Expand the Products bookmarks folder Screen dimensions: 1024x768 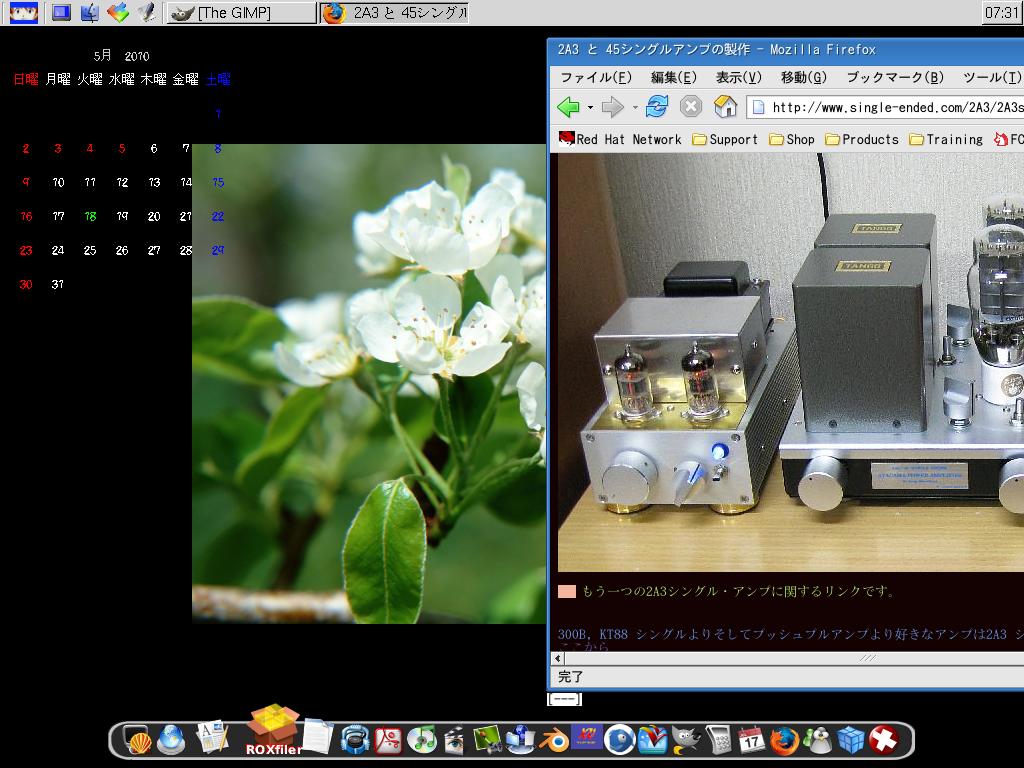[861, 140]
